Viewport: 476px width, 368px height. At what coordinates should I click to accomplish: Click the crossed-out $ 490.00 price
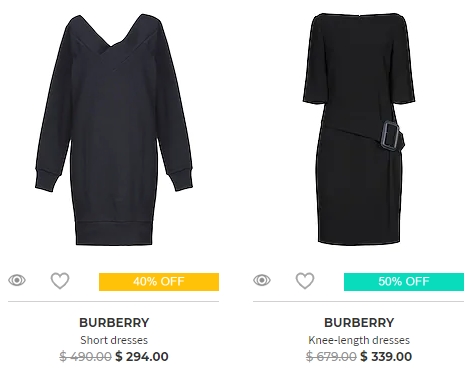(x=85, y=357)
